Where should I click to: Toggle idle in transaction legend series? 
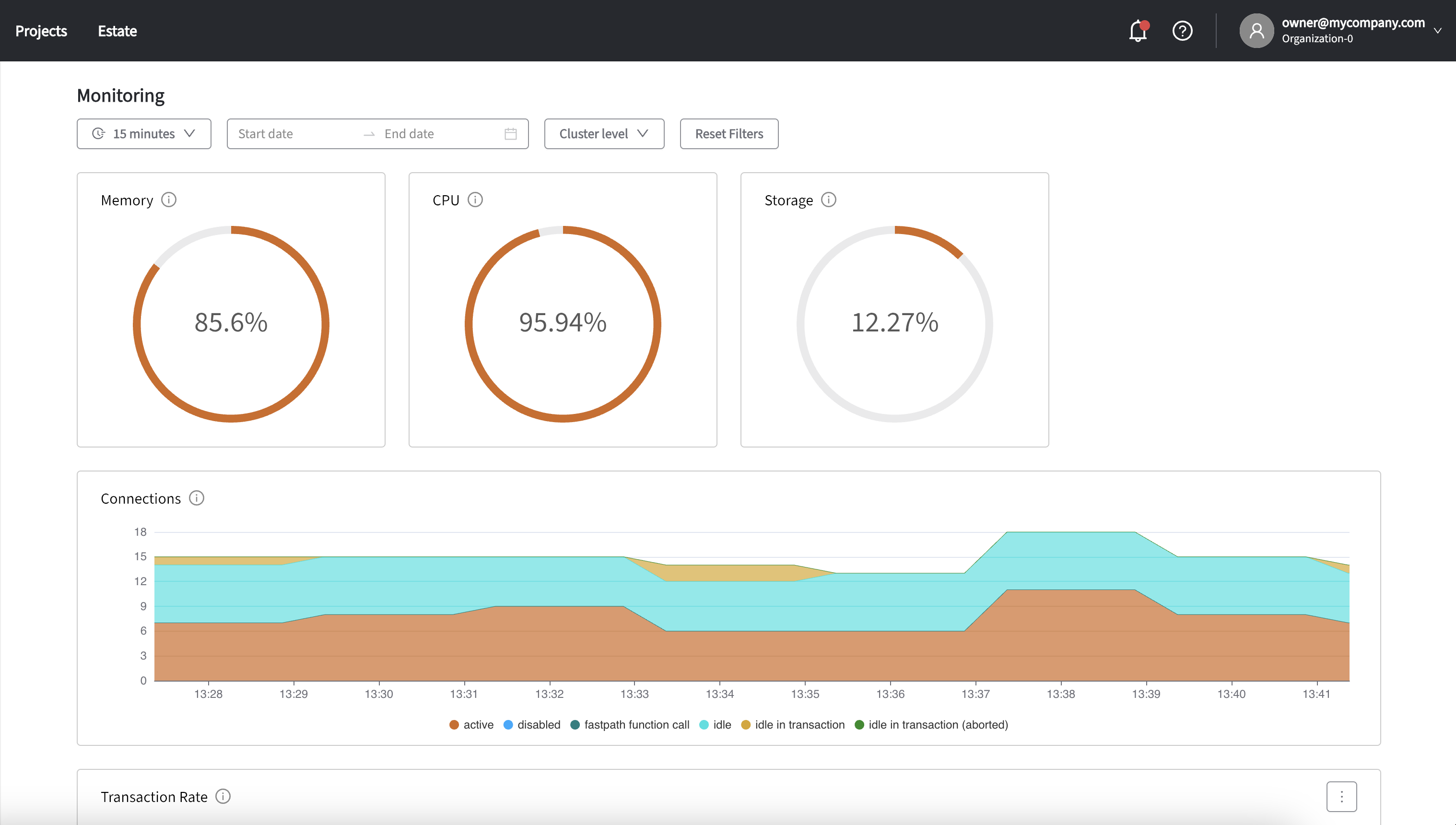(793, 725)
